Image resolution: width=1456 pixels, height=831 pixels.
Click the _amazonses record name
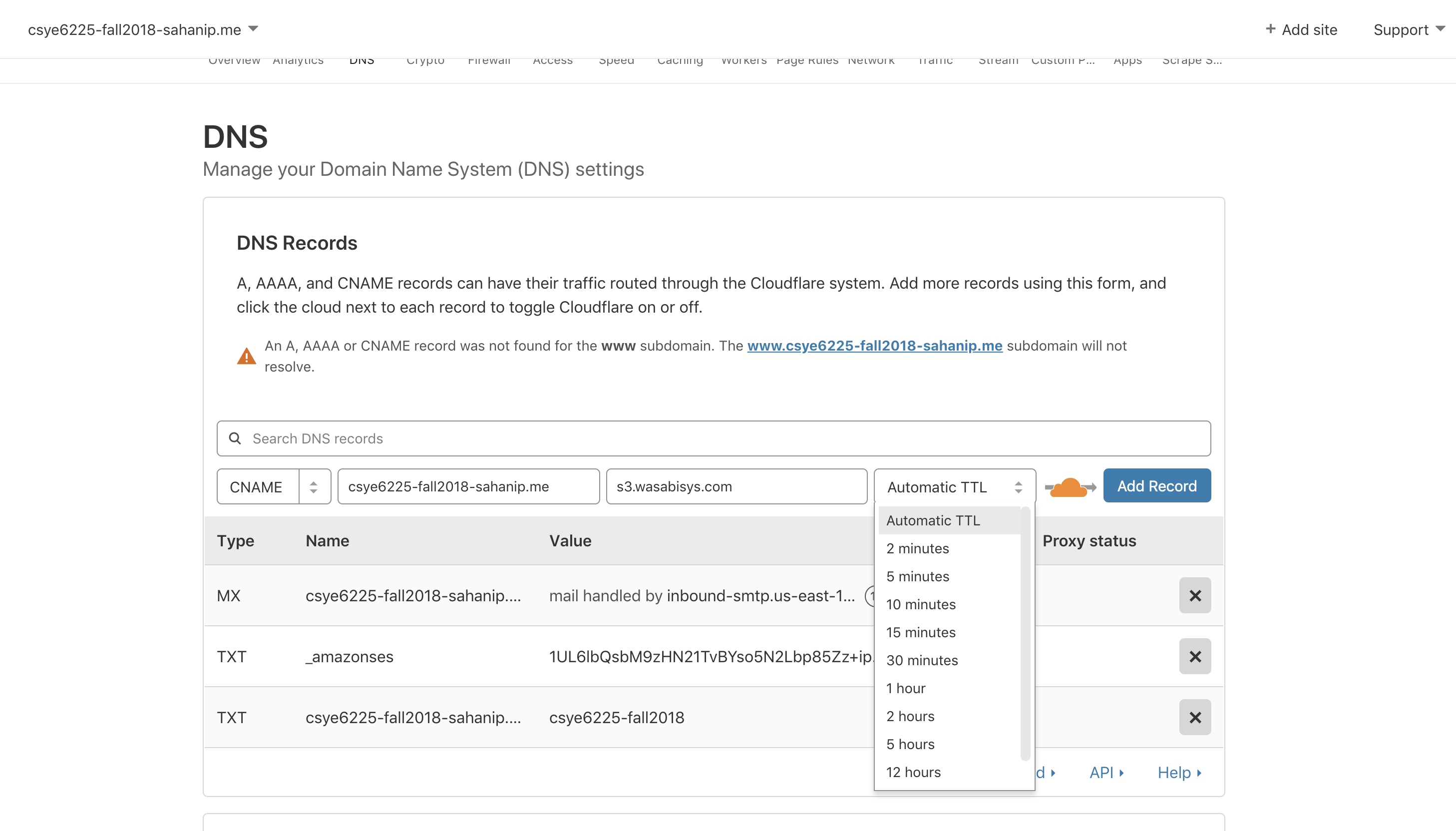pyautogui.click(x=349, y=656)
